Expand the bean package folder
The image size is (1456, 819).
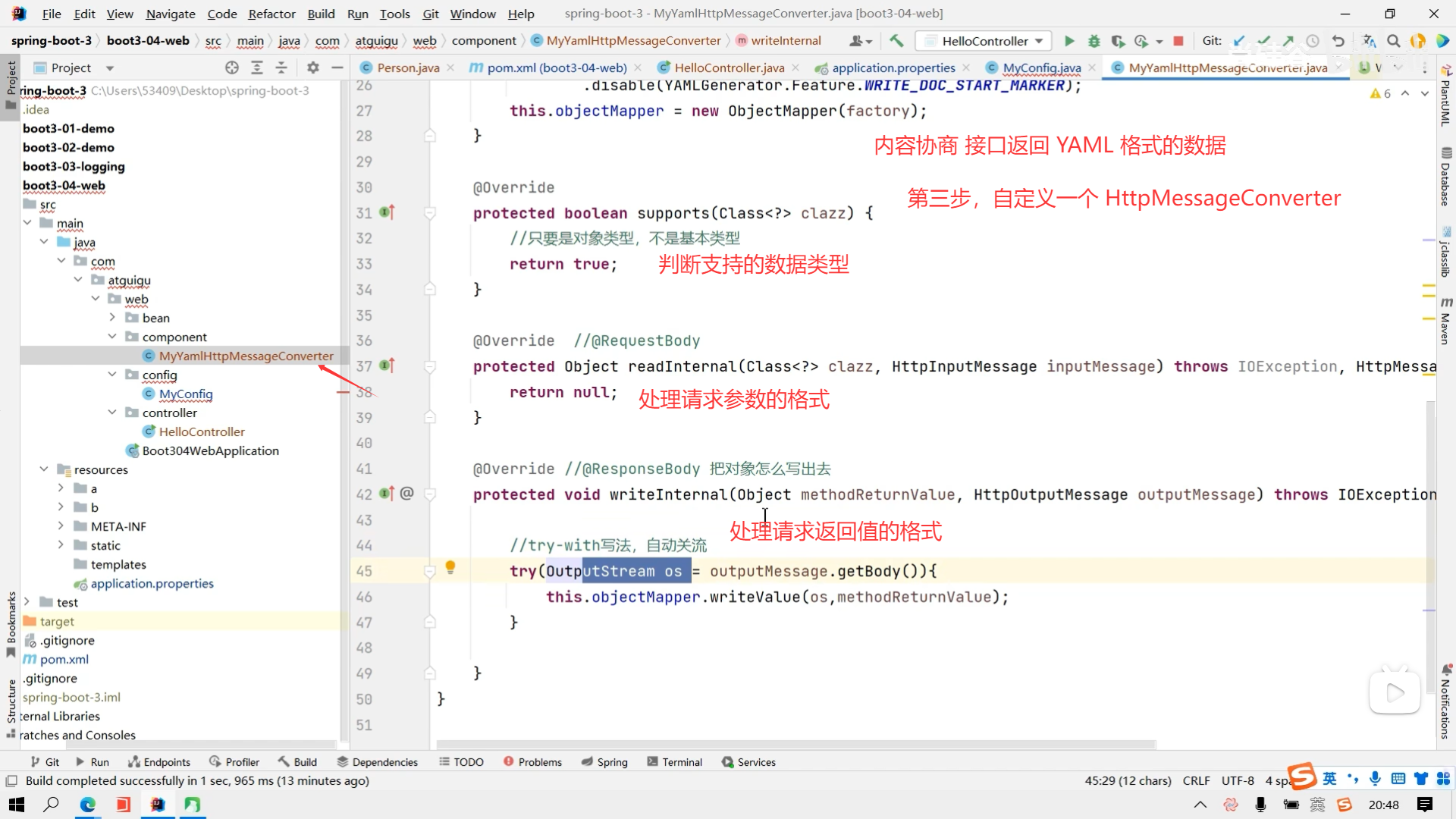(112, 318)
